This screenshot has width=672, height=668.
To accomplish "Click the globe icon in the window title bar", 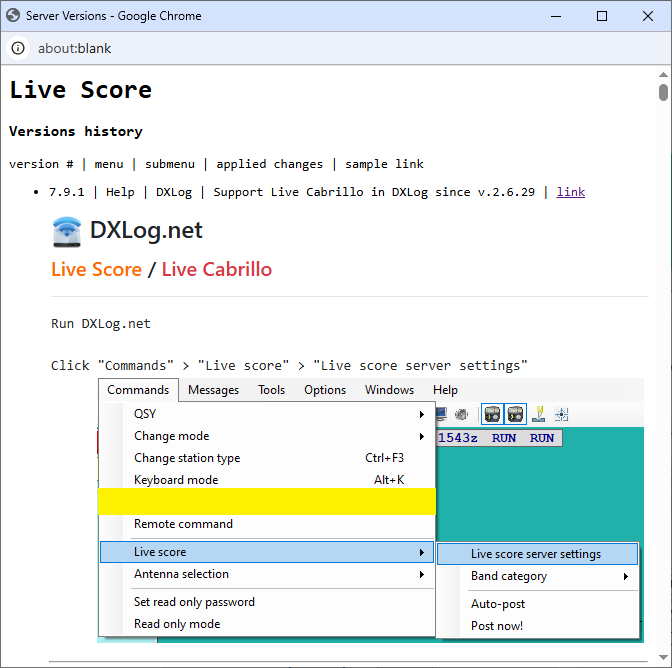I will pyautogui.click(x=13, y=15).
